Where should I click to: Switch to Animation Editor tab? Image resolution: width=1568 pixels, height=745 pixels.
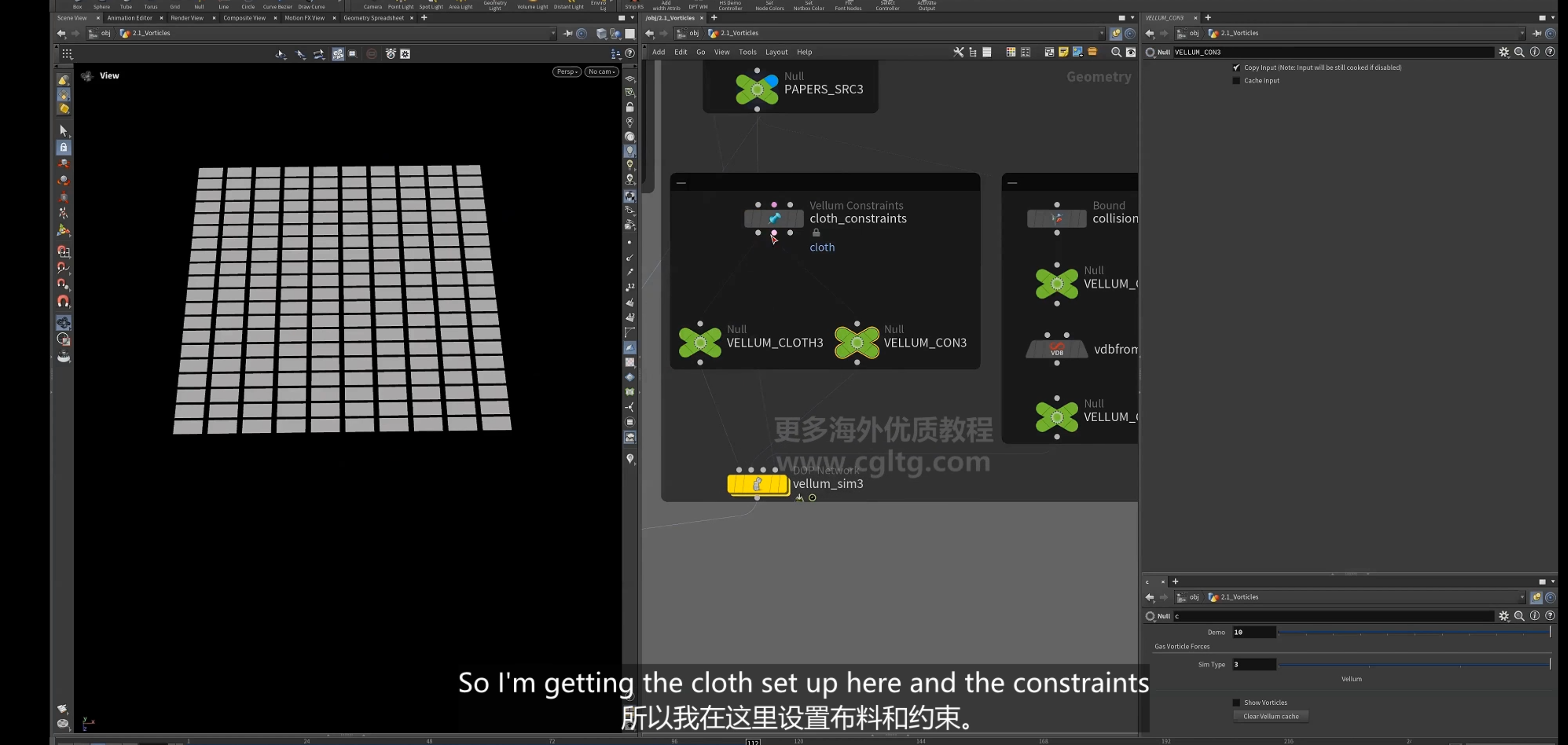tap(130, 18)
